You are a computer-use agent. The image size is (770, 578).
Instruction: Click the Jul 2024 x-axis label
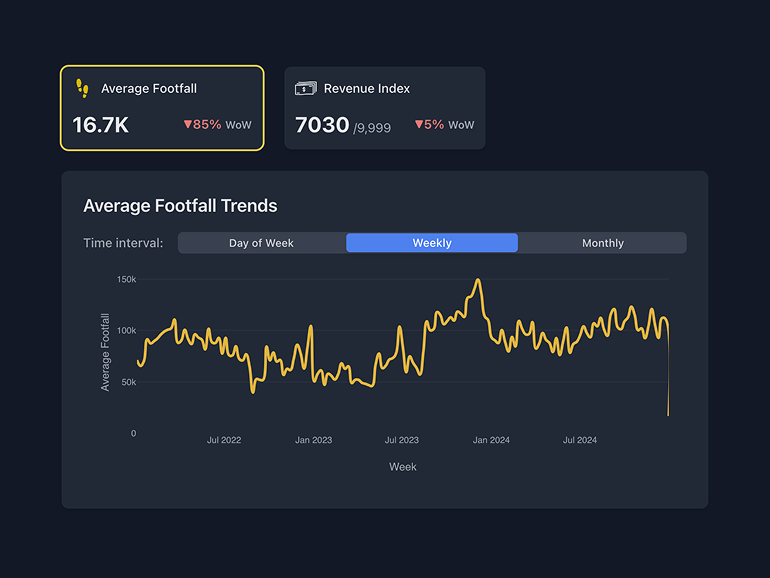579,440
